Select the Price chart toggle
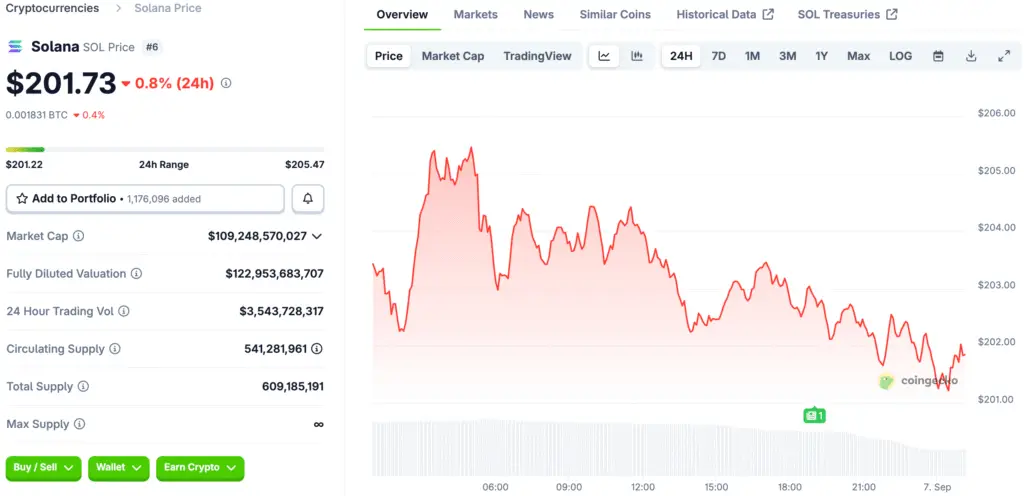Viewport: 1024px width, 496px height. coord(389,56)
